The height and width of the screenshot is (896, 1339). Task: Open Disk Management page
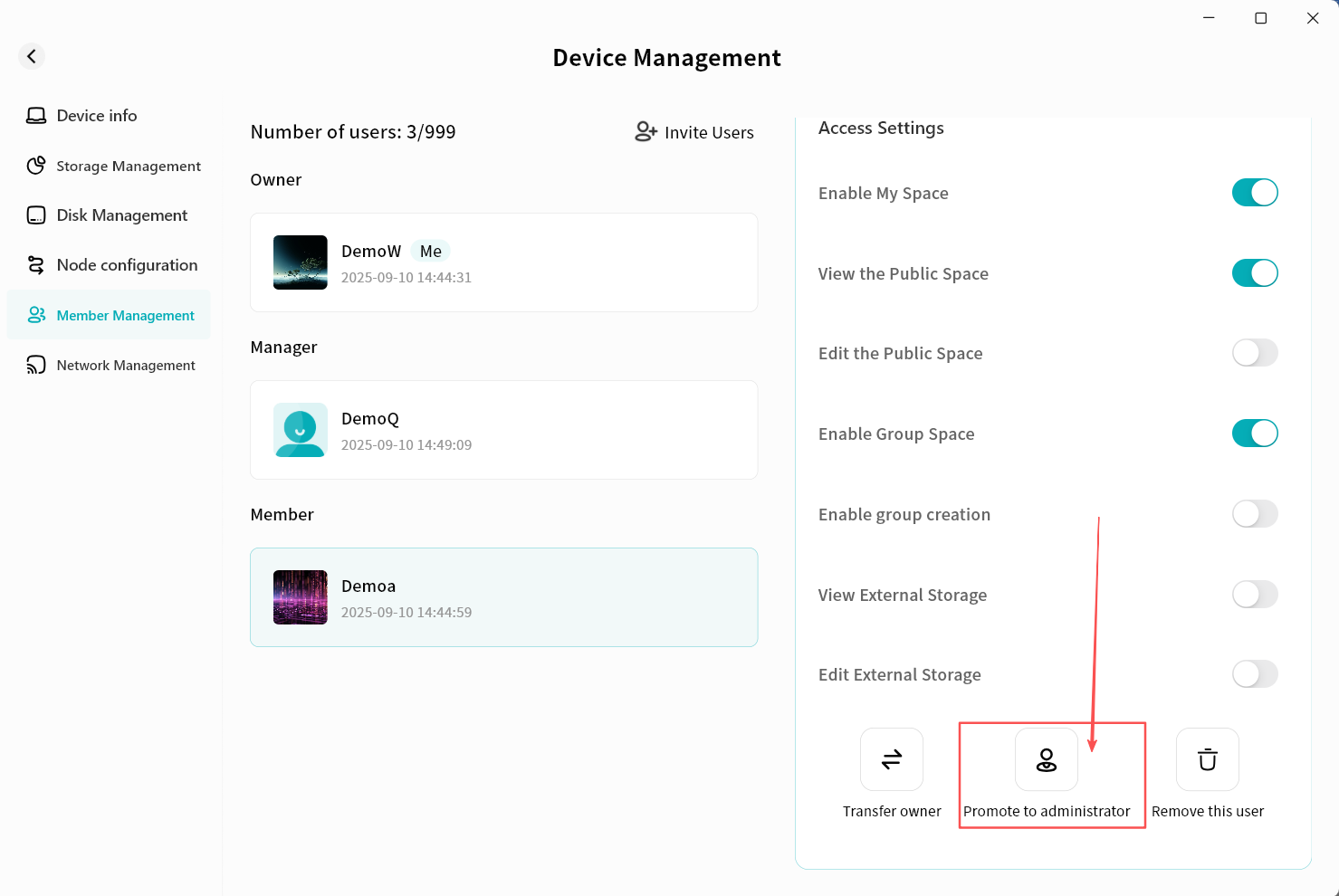tap(121, 215)
